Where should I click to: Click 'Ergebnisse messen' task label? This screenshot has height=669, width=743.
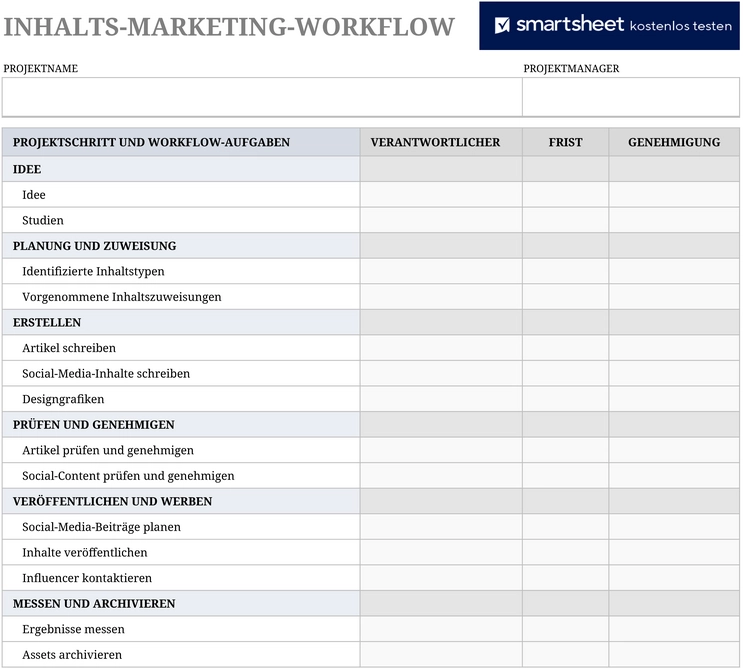[73, 630]
